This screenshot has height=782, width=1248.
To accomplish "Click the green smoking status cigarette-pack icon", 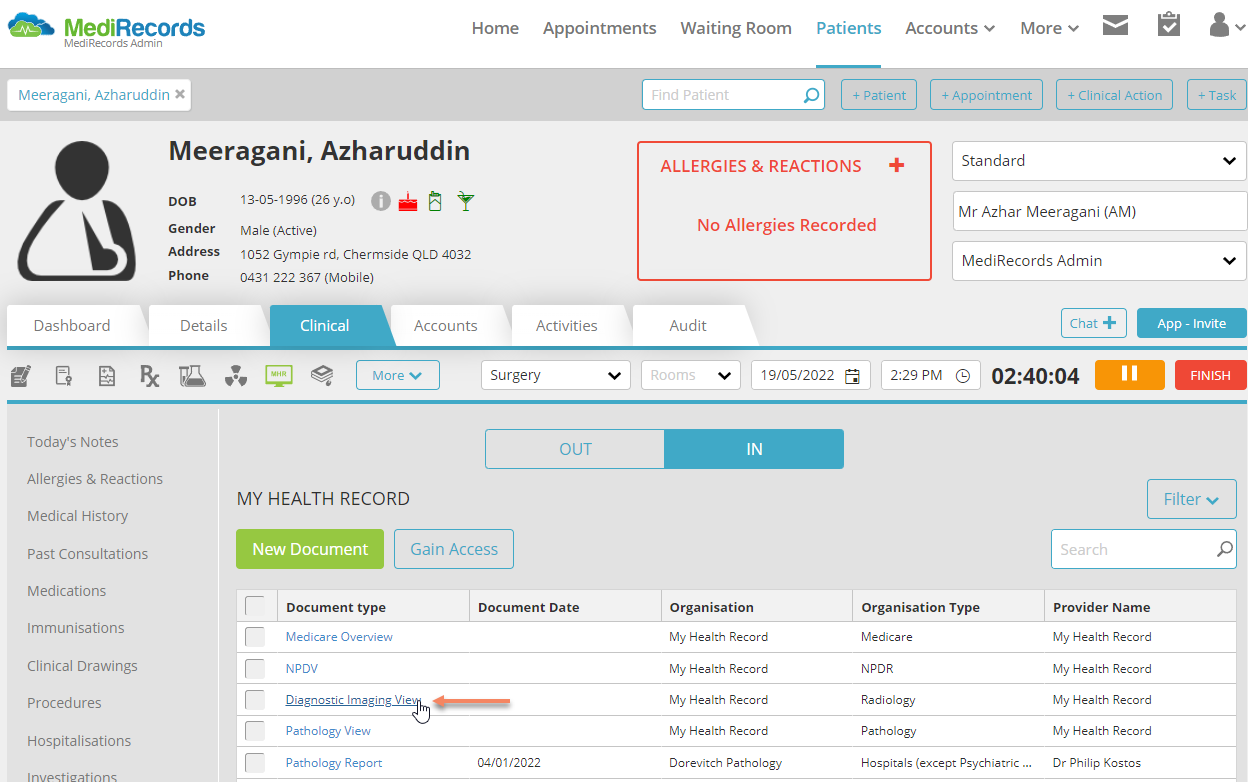I will [x=435, y=201].
